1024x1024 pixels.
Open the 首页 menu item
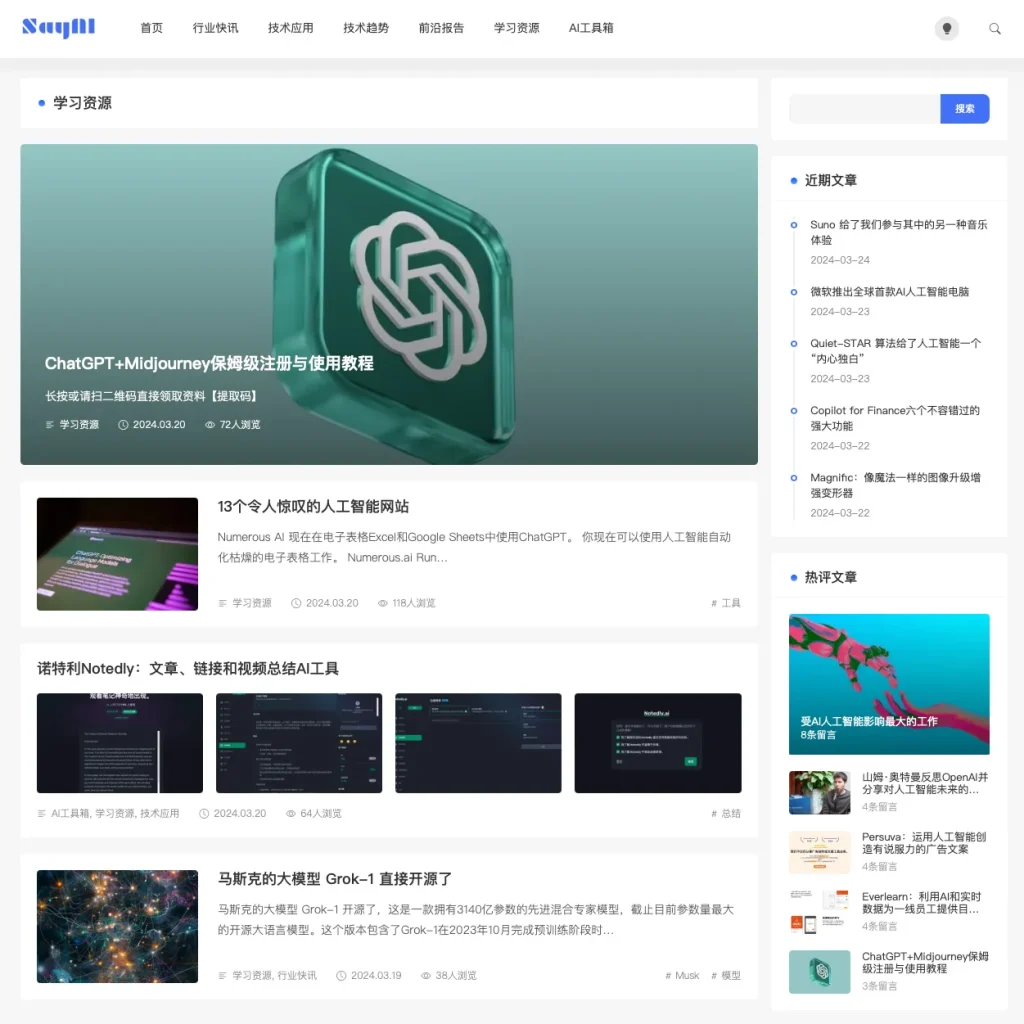152,28
